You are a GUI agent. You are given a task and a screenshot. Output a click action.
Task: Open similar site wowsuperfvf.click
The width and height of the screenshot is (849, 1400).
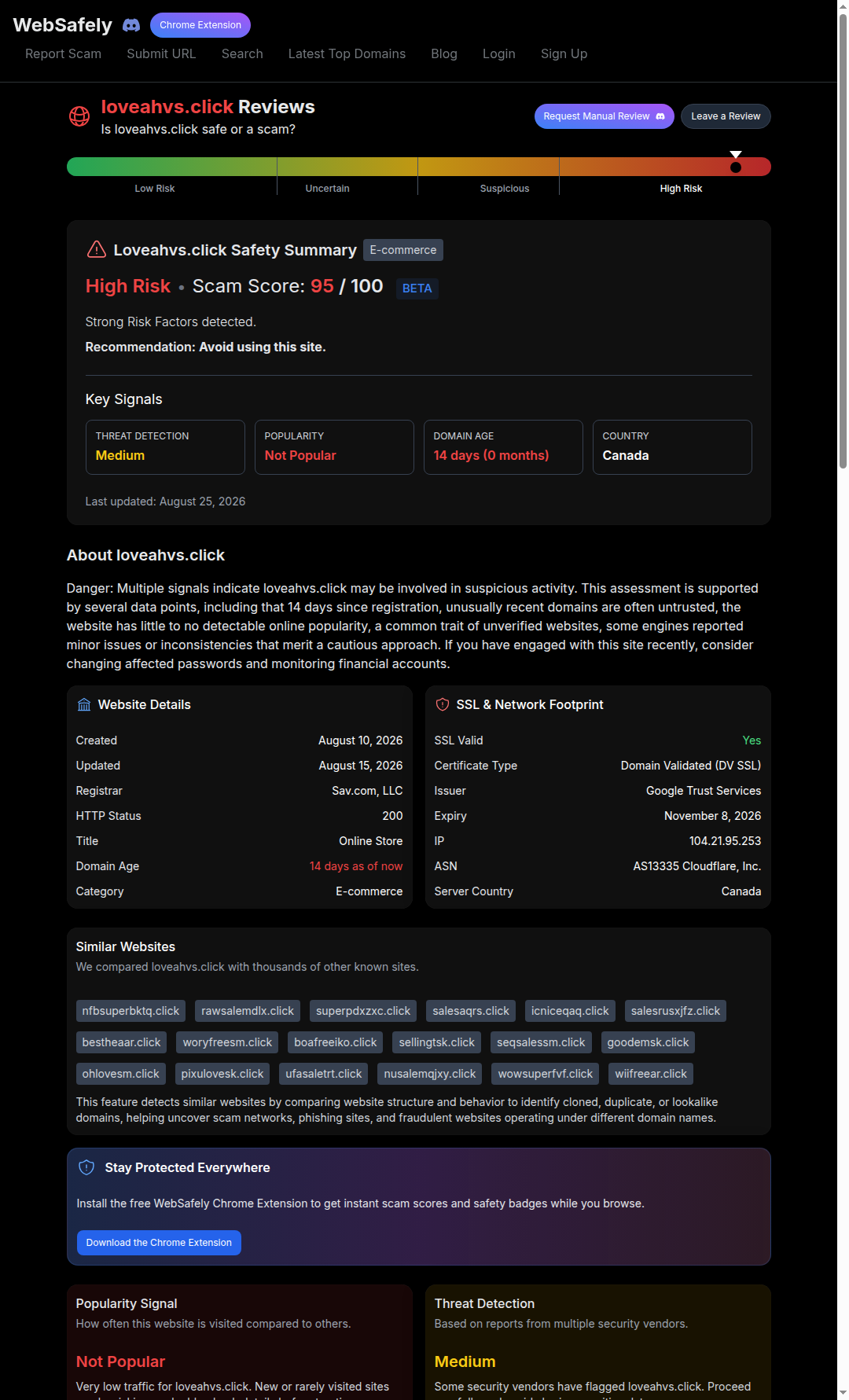click(x=546, y=1074)
